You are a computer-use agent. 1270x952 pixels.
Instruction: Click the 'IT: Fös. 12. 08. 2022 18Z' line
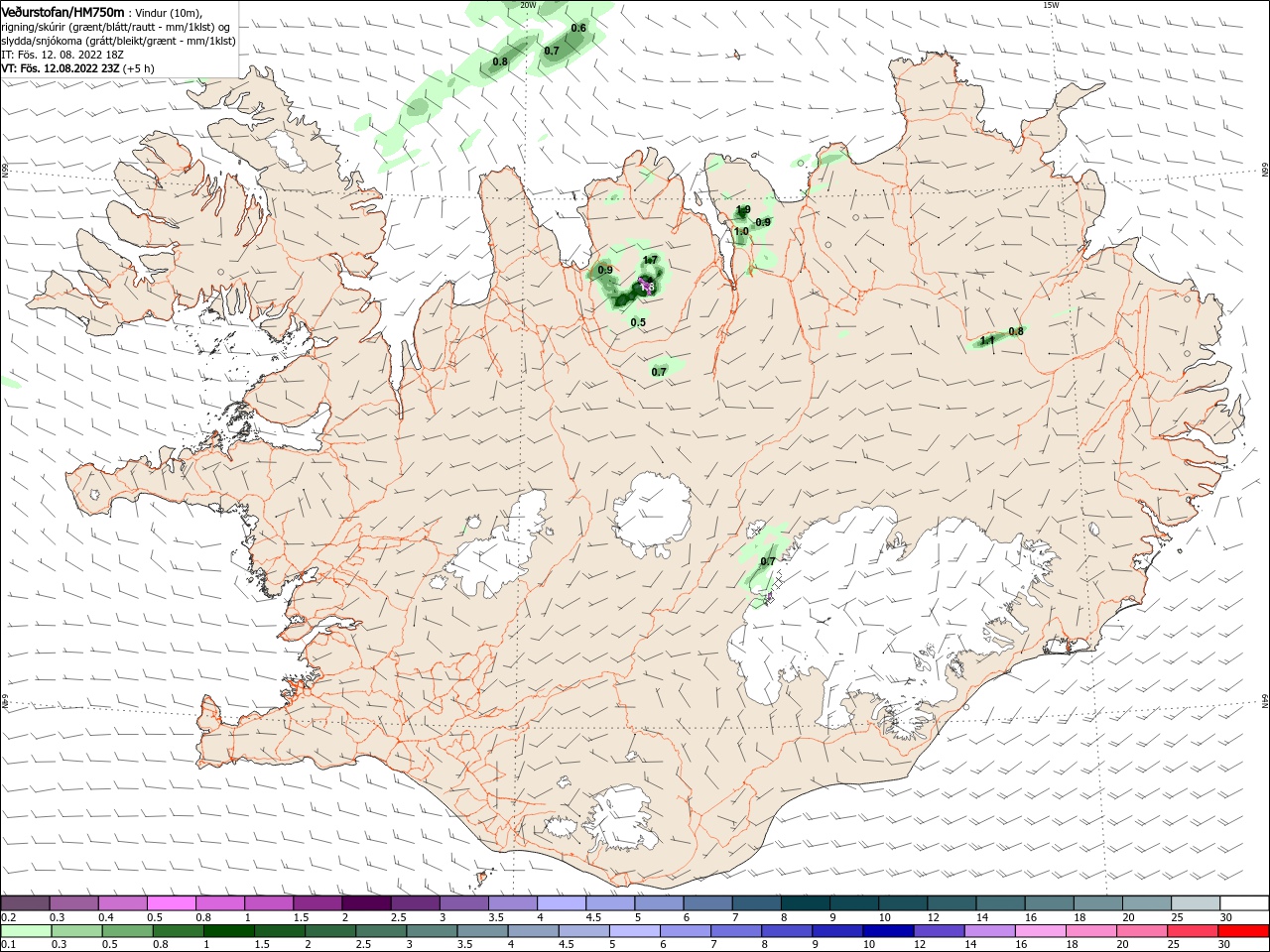point(61,55)
